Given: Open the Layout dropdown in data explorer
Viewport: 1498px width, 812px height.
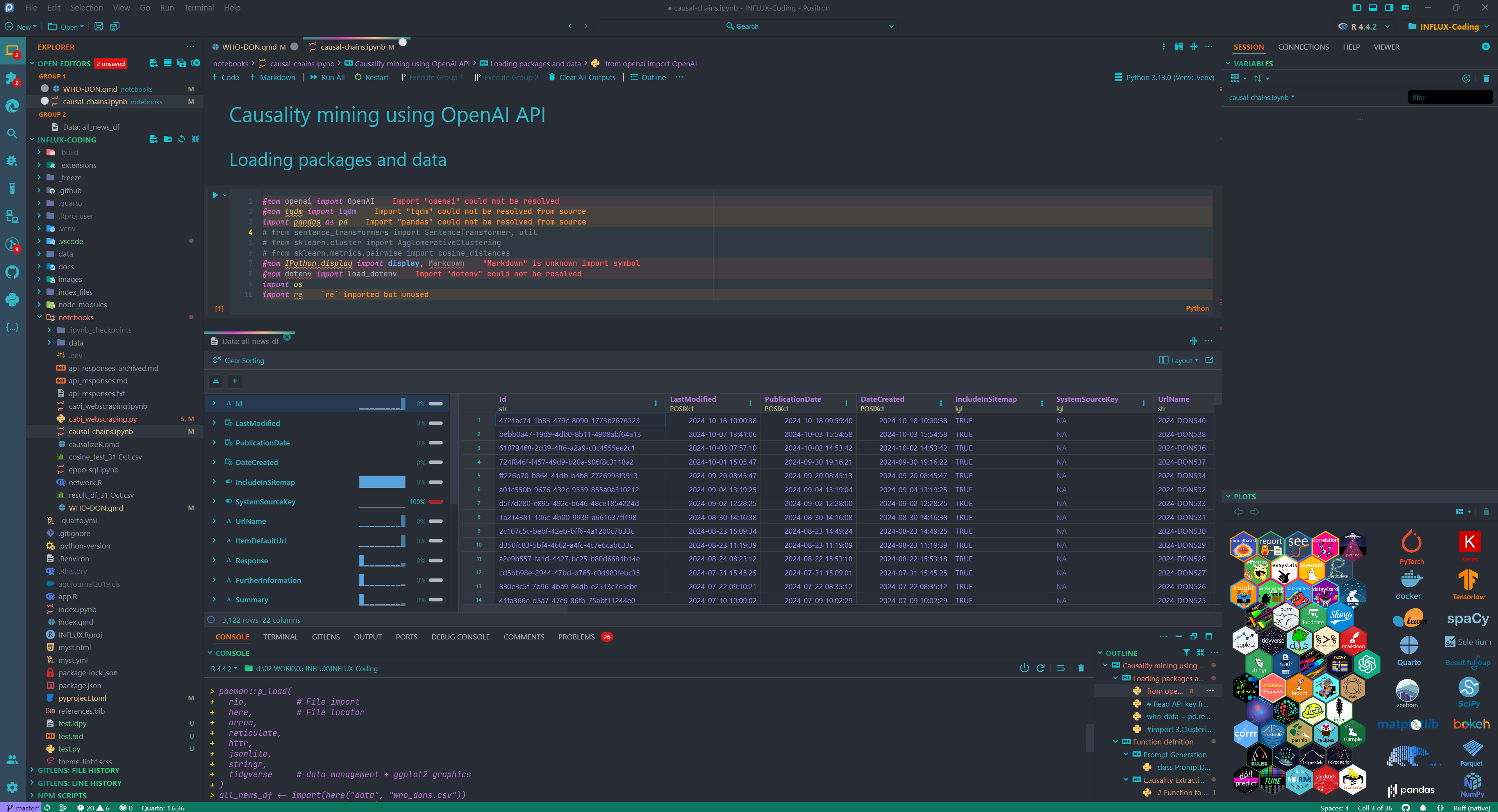Looking at the screenshot, I should (x=1179, y=360).
